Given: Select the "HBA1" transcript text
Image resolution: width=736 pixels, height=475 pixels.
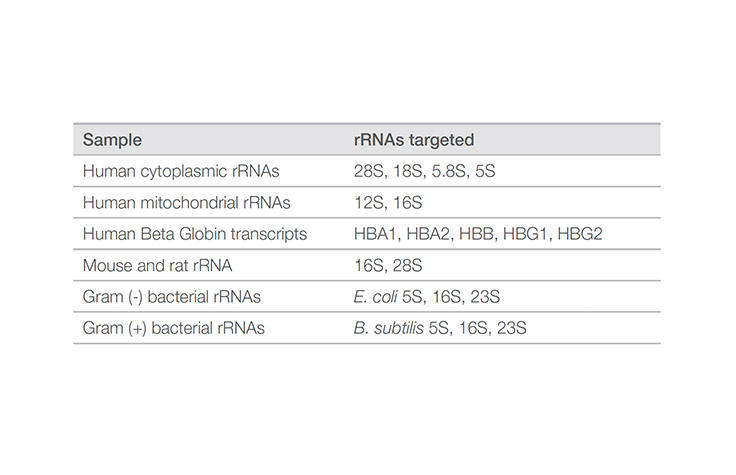Looking at the screenshot, I should pyautogui.click(x=374, y=233).
